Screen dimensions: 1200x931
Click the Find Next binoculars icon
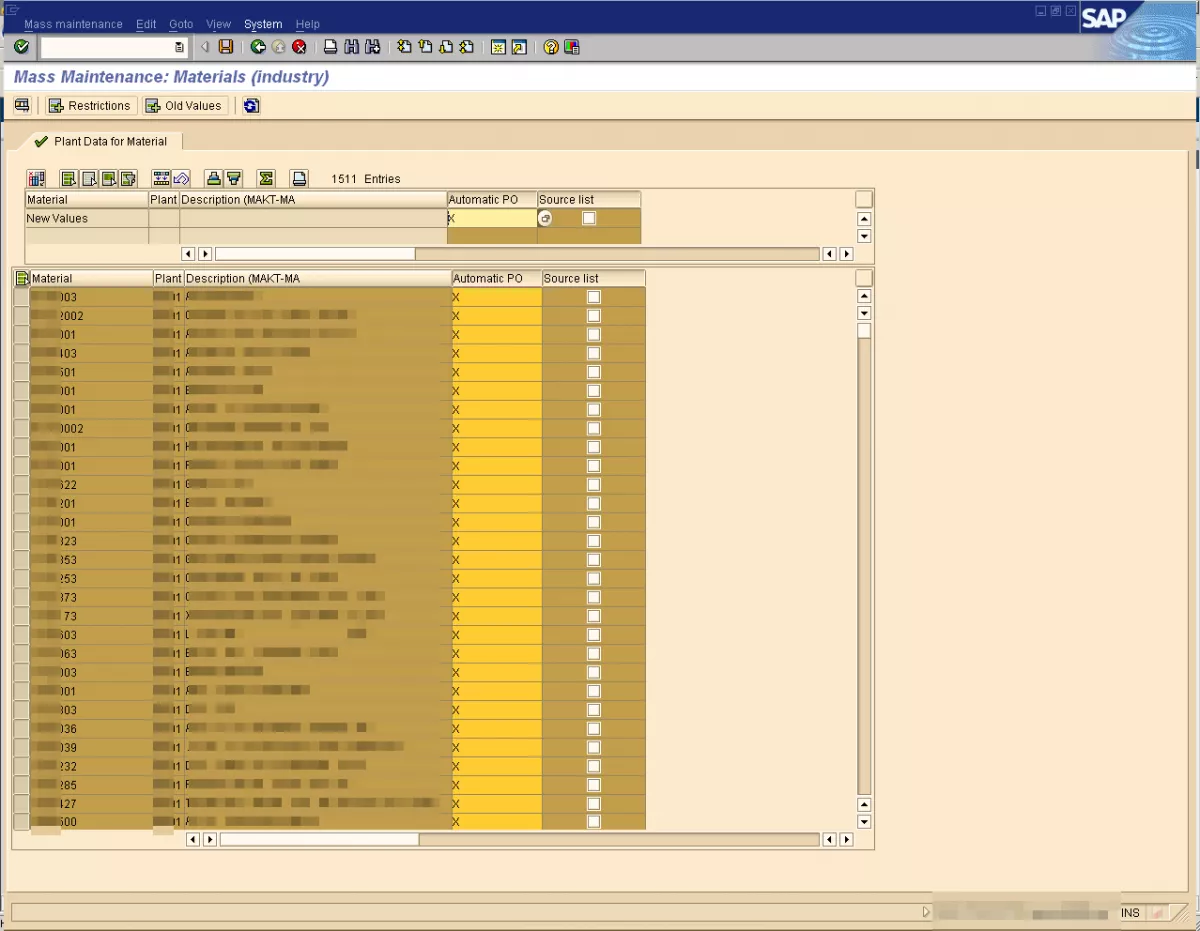[x=373, y=47]
